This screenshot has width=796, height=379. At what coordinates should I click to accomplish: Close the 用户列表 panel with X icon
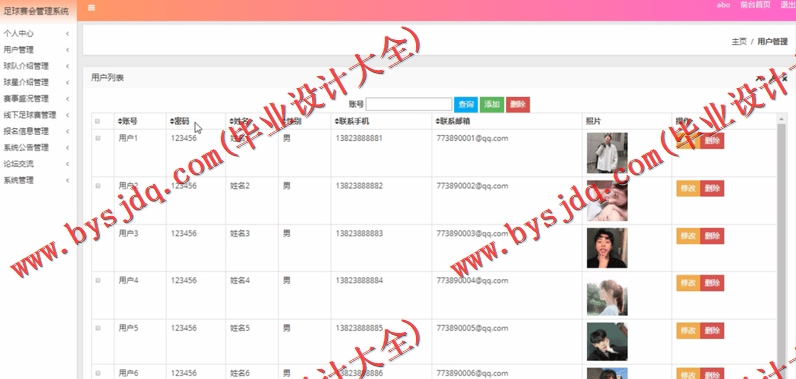(784, 78)
